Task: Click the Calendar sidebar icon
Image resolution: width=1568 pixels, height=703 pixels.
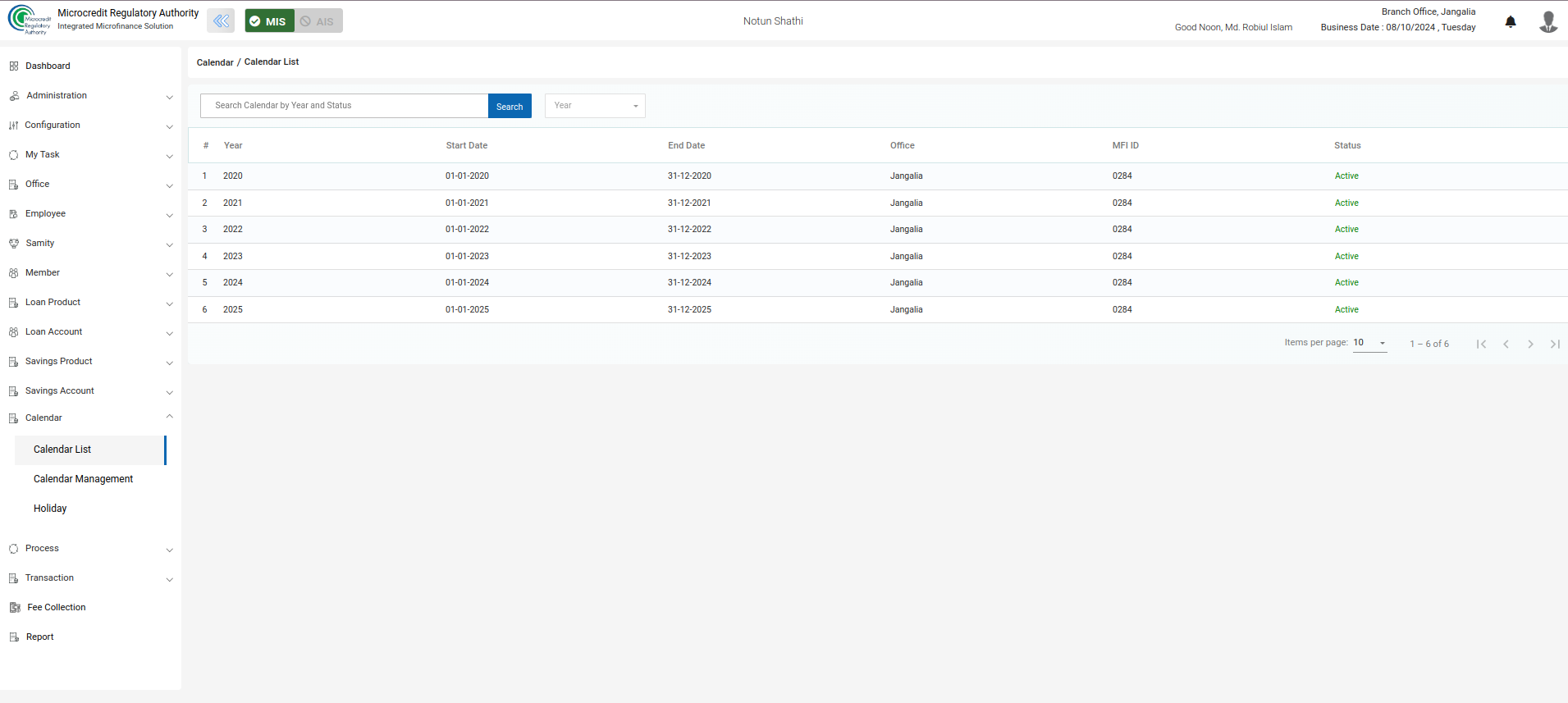Action: click(14, 418)
